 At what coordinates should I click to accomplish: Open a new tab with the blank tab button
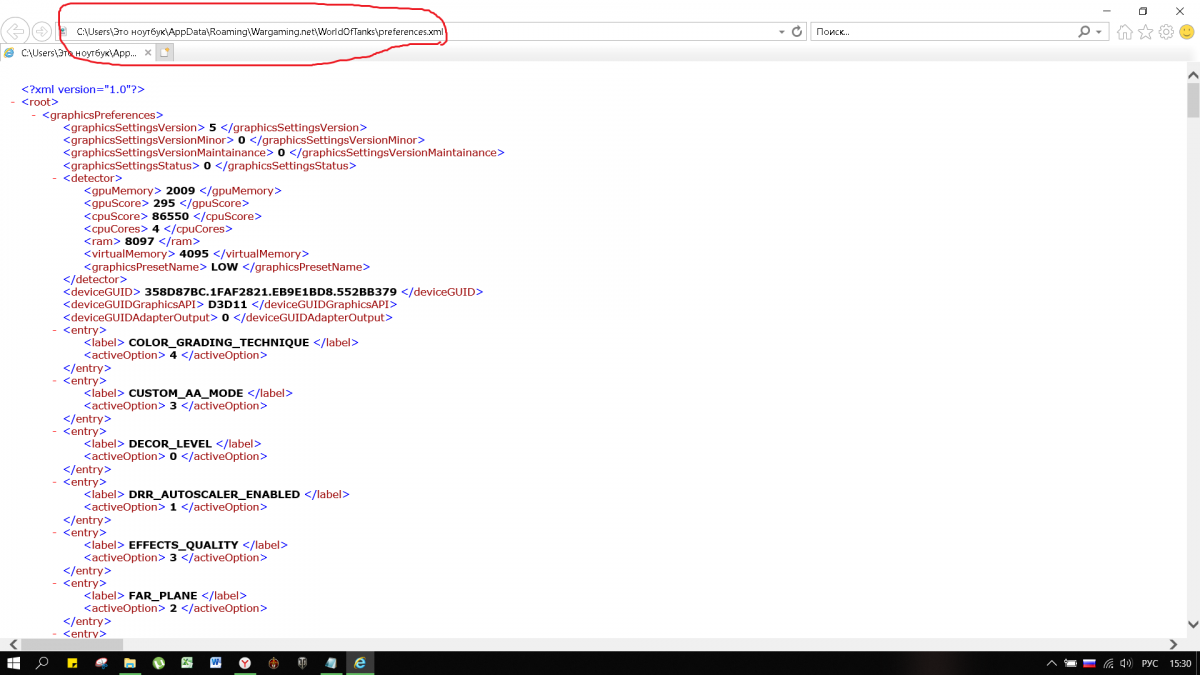[x=163, y=52]
